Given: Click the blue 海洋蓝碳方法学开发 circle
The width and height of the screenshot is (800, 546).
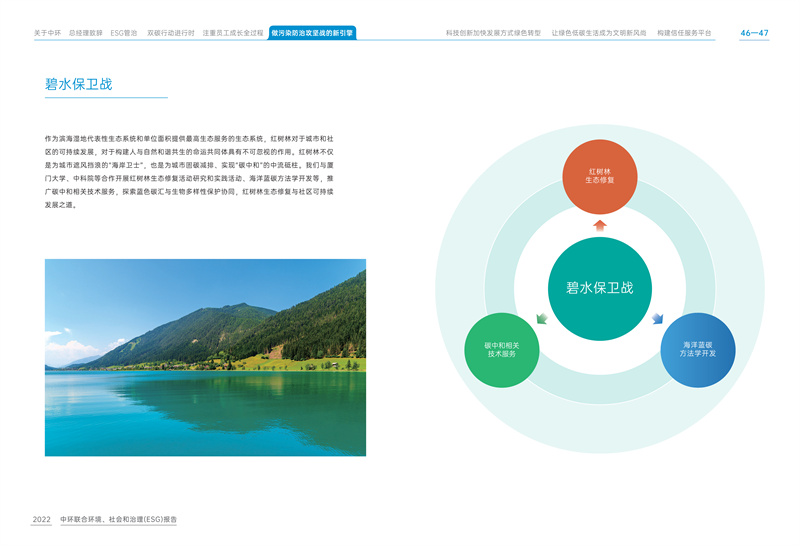Looking at the screenshot, I should [x=698, y=349].
